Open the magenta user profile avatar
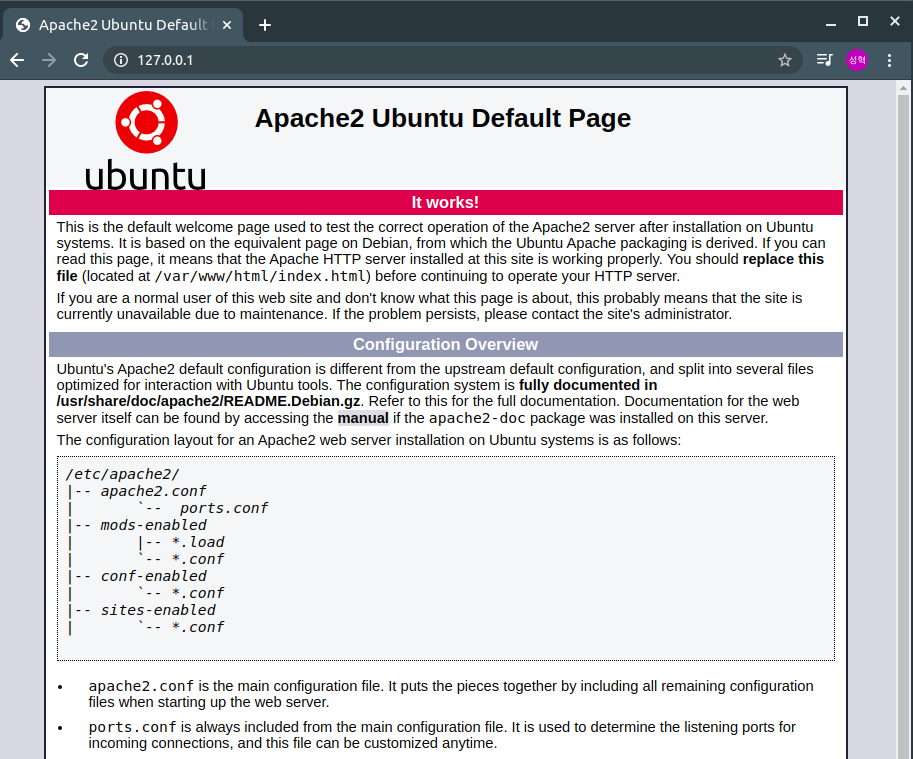 point(857,60)
